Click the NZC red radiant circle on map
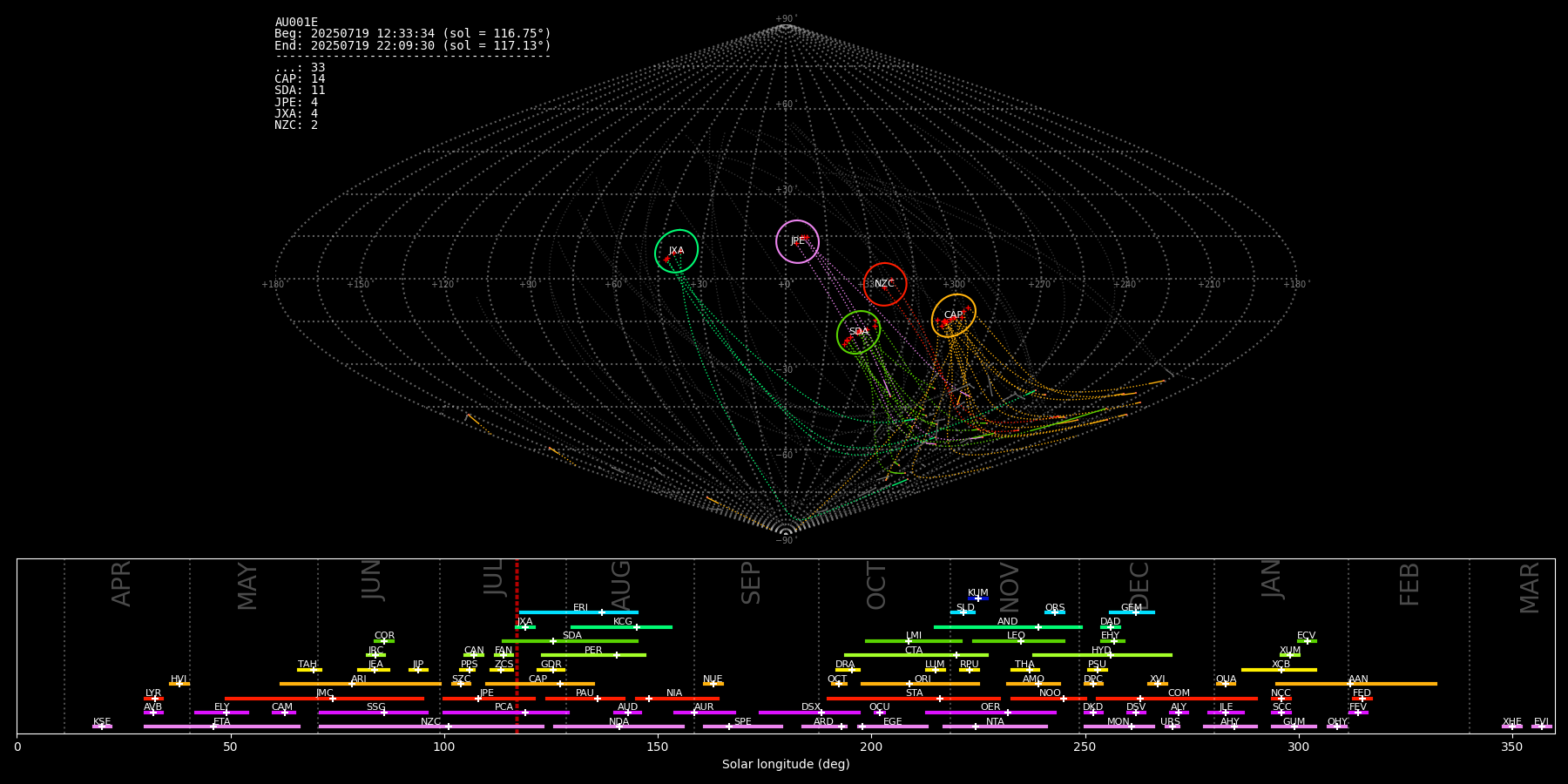This screenshot has height=784, width=1568. tap(885, 284)
